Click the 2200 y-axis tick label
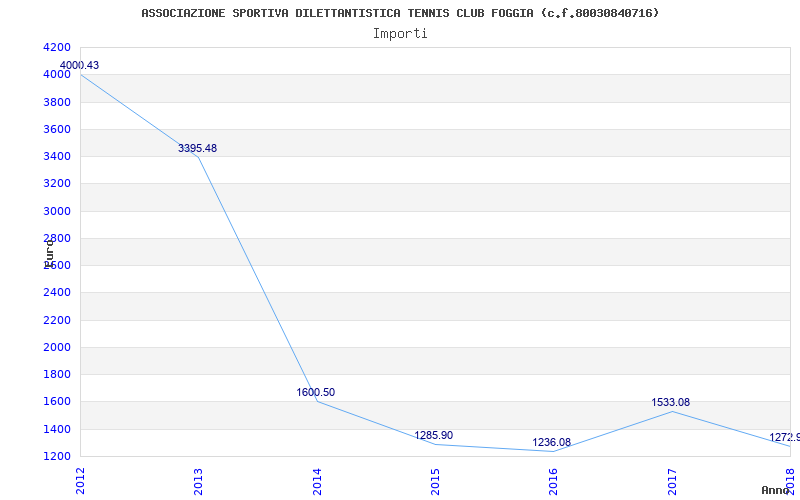This screenshot has width=800, height=500. (x=57, y=320)
